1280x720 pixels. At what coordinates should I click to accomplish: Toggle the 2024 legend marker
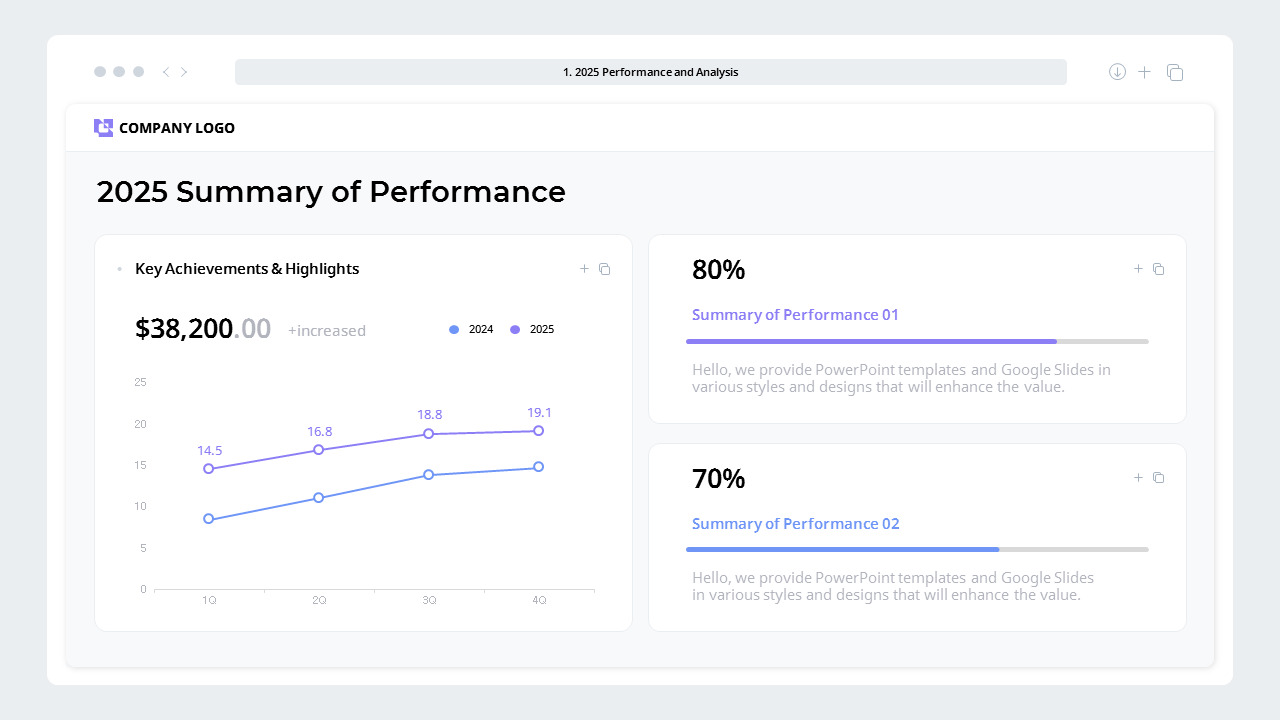(453, 329)
